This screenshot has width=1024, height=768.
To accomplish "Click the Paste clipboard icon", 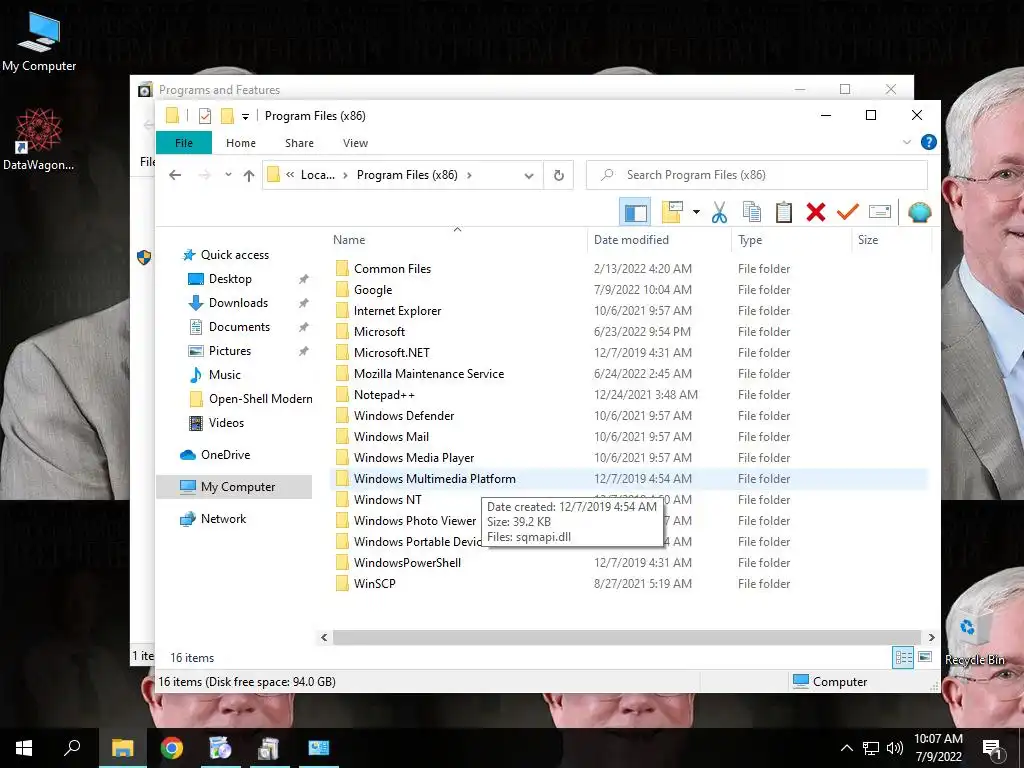I will tap(784, 212).
